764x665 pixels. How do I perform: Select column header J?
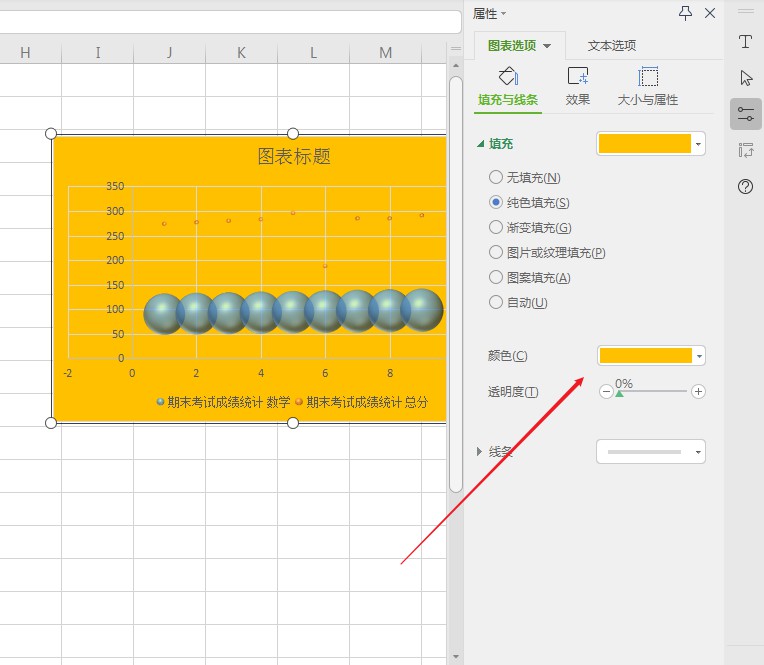click(169, 53)
